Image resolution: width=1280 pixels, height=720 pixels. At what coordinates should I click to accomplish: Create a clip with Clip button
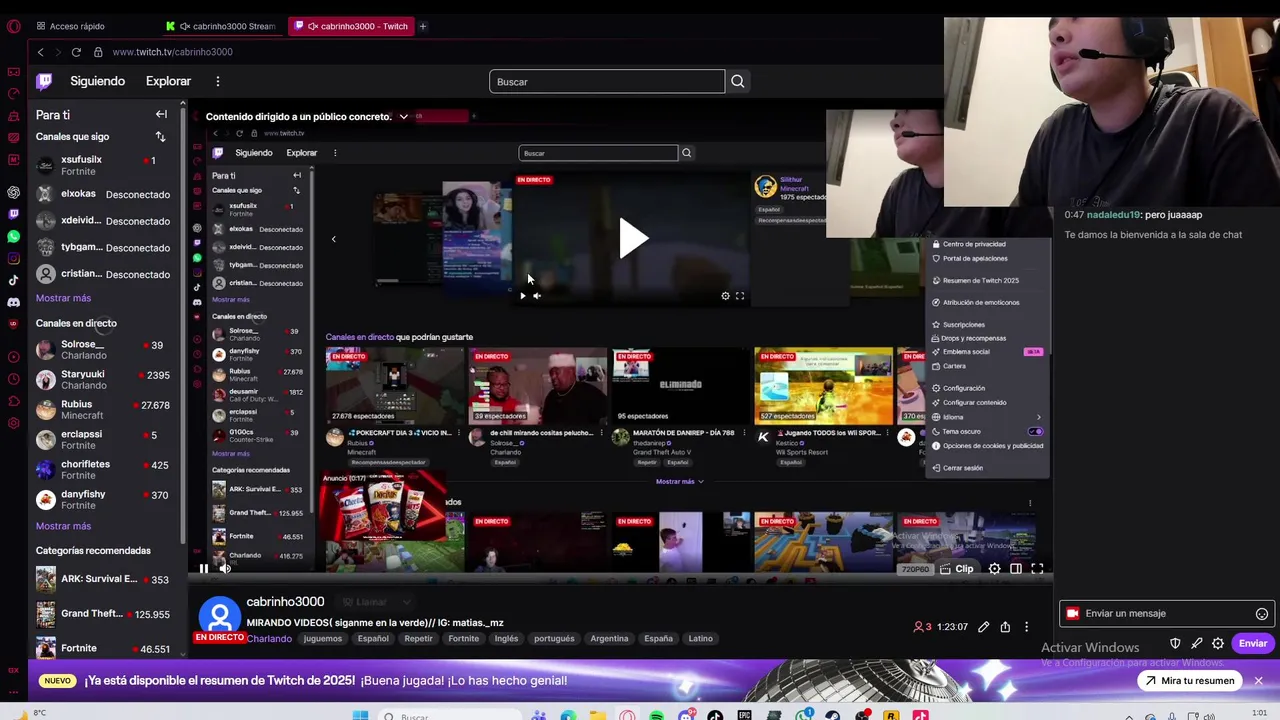pos(957,569)
